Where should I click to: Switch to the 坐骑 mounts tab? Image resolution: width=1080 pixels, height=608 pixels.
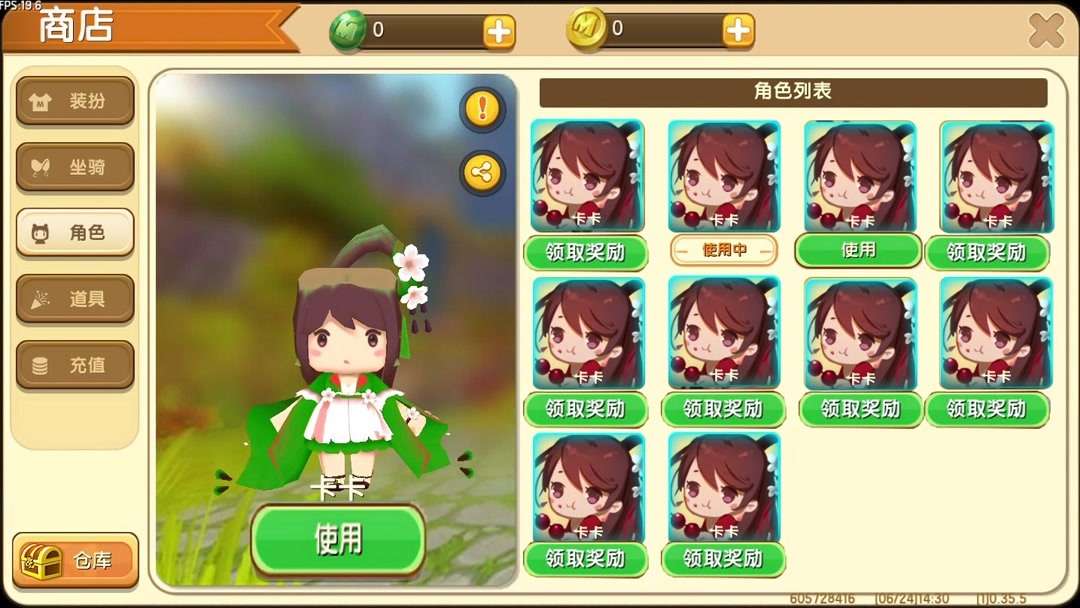[x=75, y=167]
